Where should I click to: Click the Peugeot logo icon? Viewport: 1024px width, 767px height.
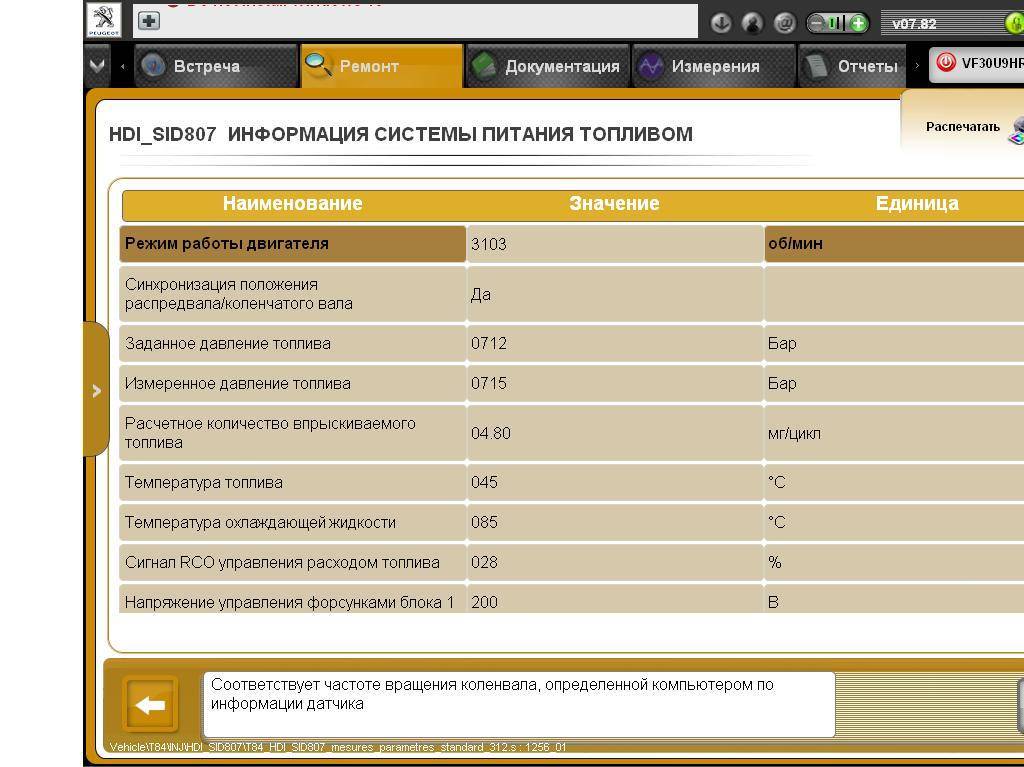click(104, 21)
